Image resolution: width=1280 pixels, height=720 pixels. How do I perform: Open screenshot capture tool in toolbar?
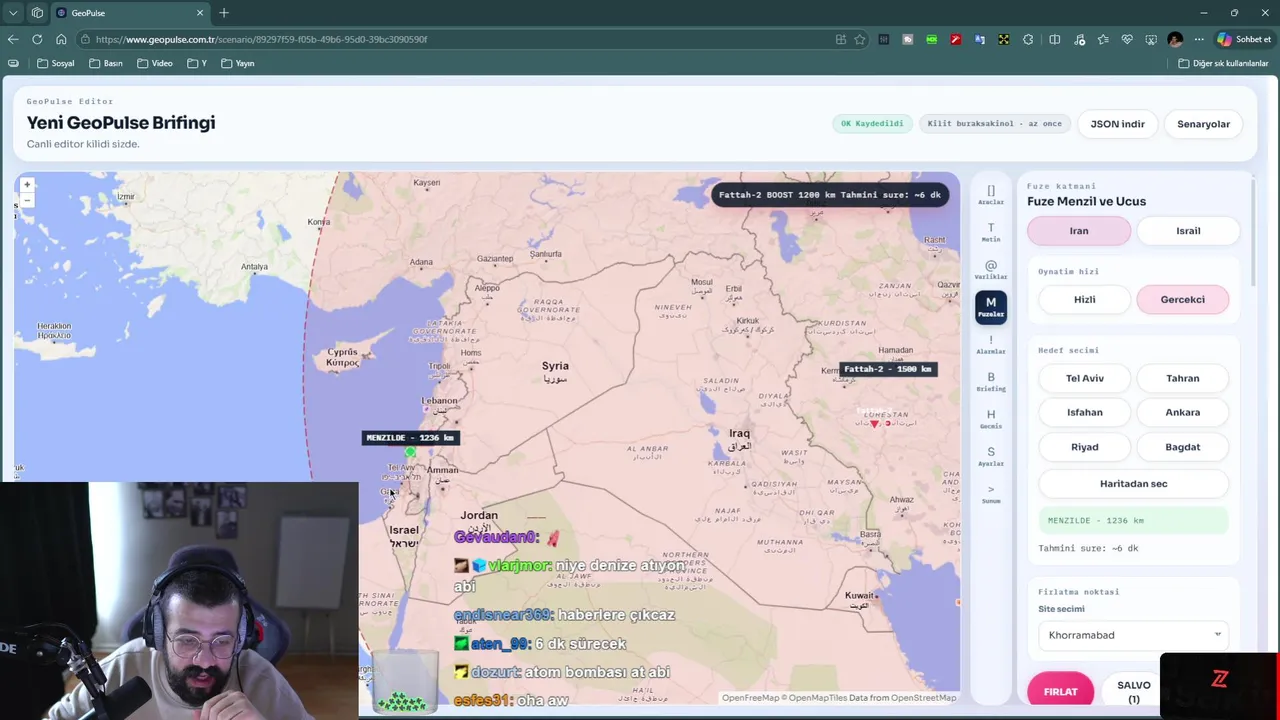(x=1151, y=39)
